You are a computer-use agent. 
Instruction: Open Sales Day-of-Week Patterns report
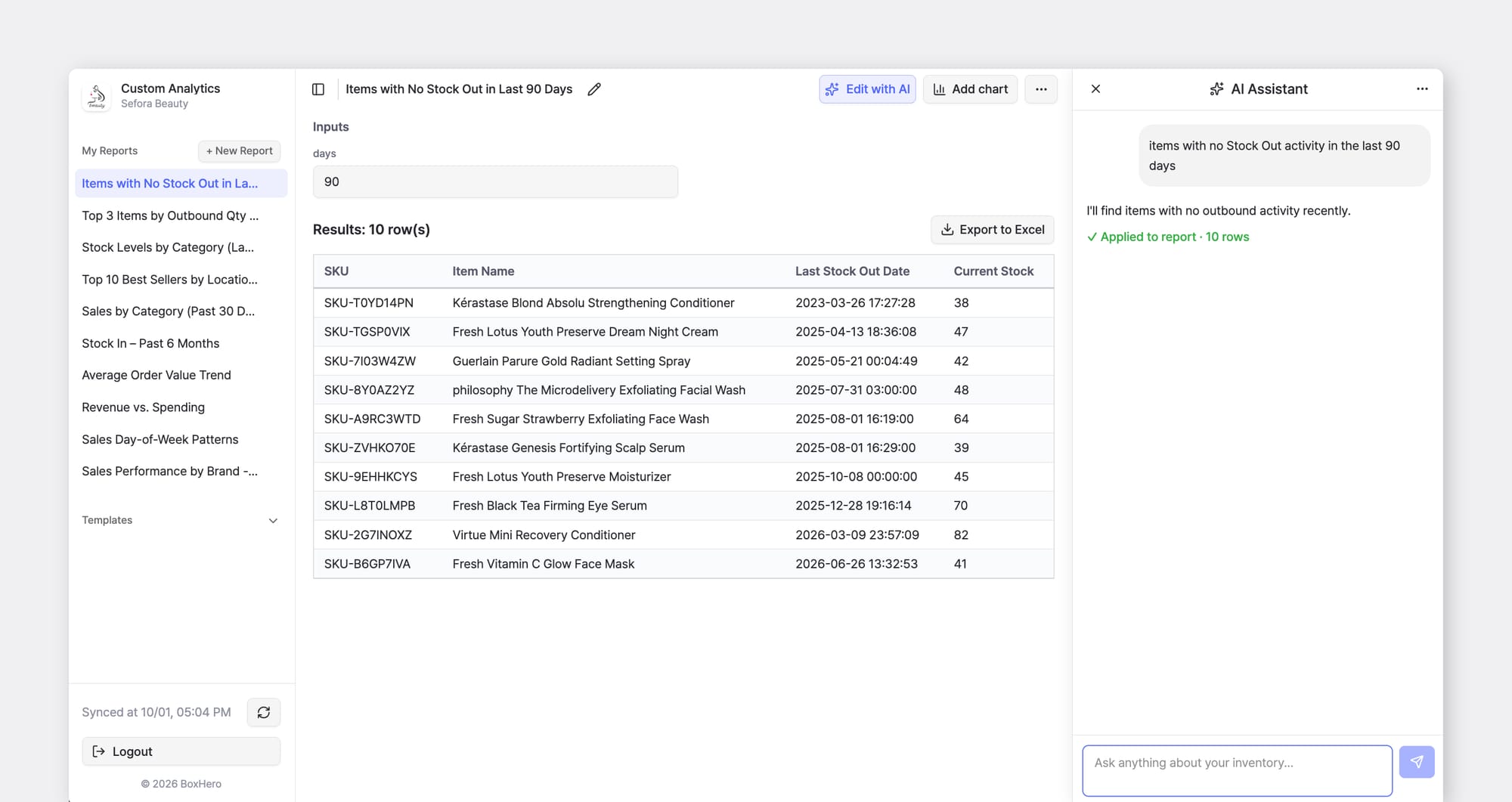tap(181, 439)
